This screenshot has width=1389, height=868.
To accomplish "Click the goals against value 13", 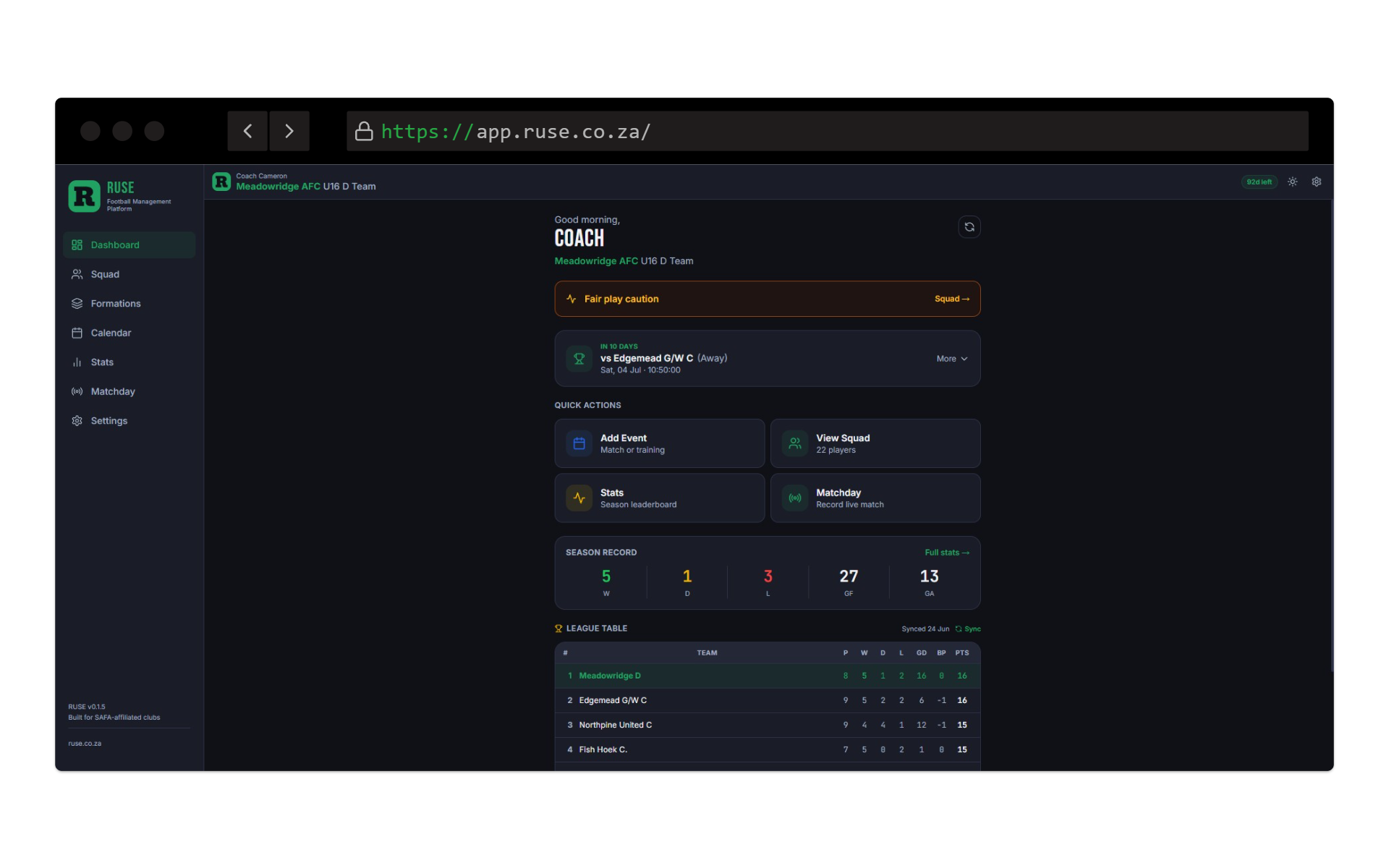I will pos(930,576).
